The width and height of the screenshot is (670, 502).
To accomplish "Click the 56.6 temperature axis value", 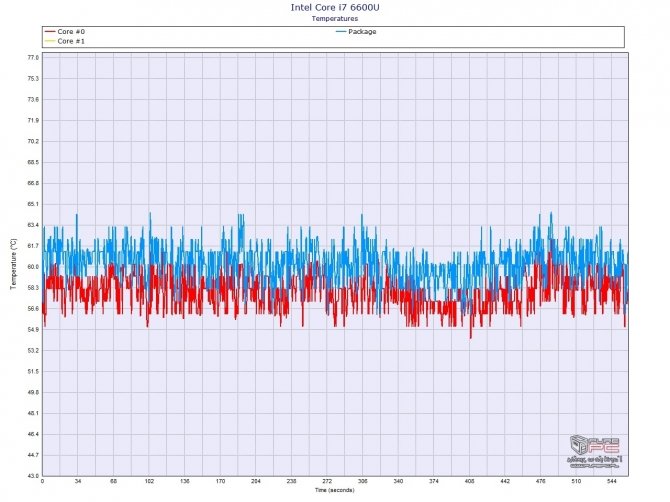I will coord(33,309).
